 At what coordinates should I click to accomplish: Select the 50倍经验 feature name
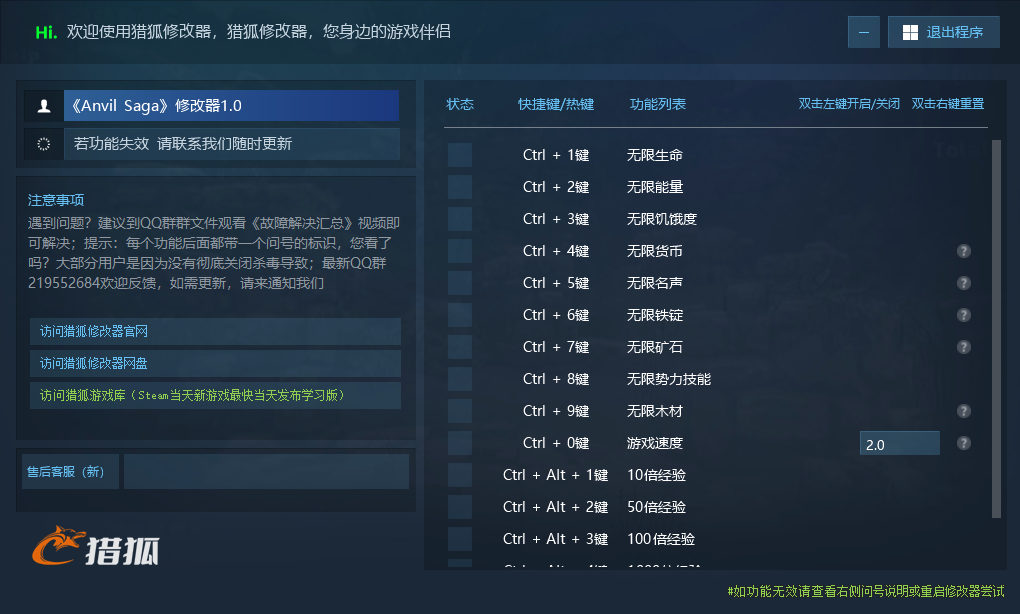pyautogui.click(x=656, y=507)
